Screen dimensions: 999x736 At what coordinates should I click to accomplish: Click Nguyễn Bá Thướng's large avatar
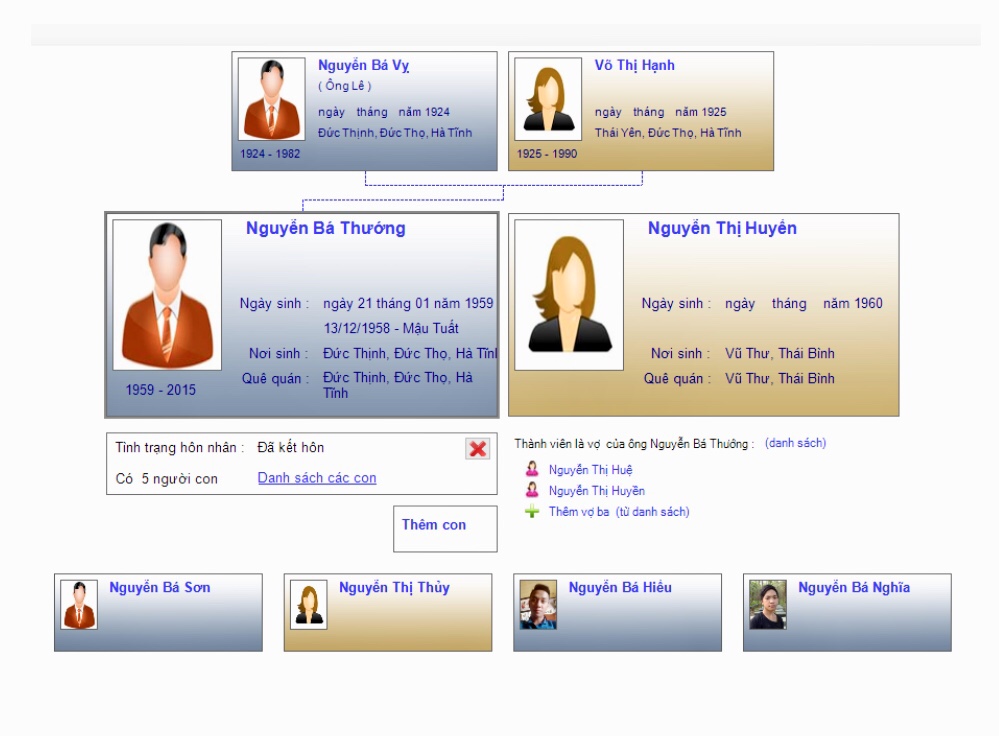pyautogui.click(x=167, y=295)
